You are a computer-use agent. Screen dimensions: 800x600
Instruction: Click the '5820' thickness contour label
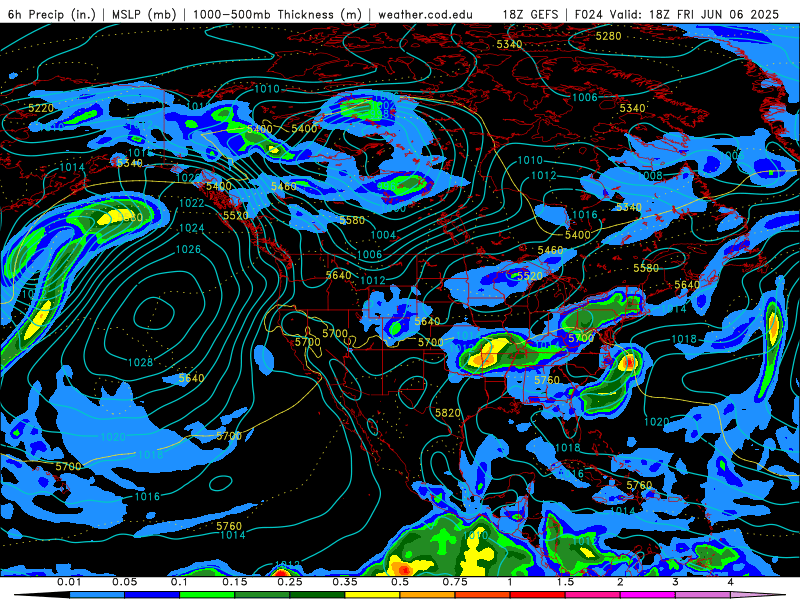coord(448,413)
